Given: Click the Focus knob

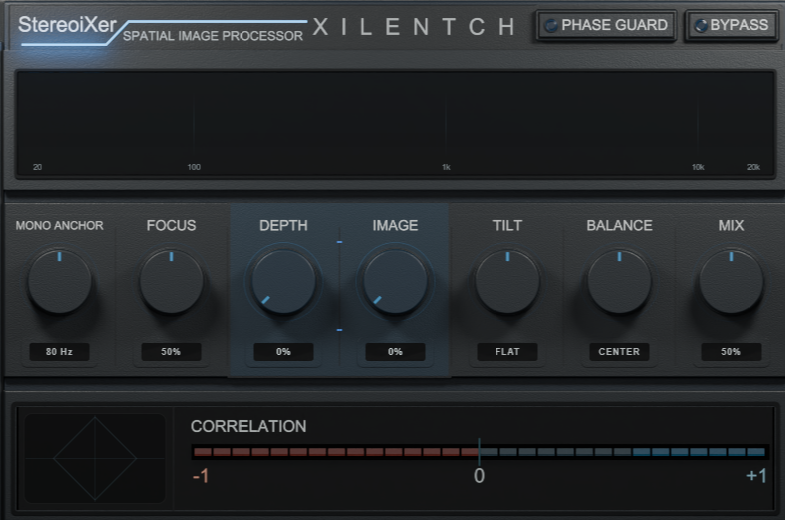Looking at the screenshot, I should pyautogui.click(x=171, y=282).
